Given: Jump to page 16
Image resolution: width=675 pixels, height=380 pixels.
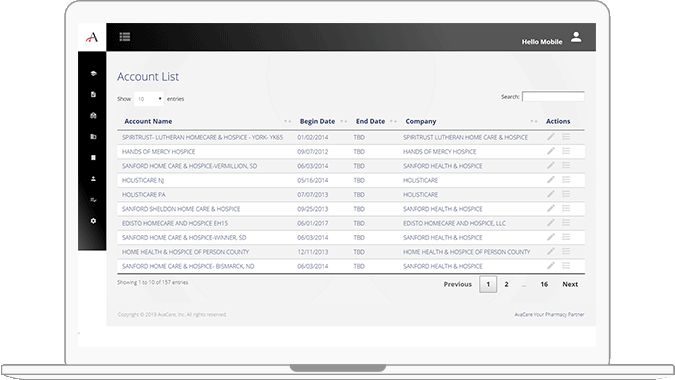Looking at the screenshot, I should click(x=544, y=284).
